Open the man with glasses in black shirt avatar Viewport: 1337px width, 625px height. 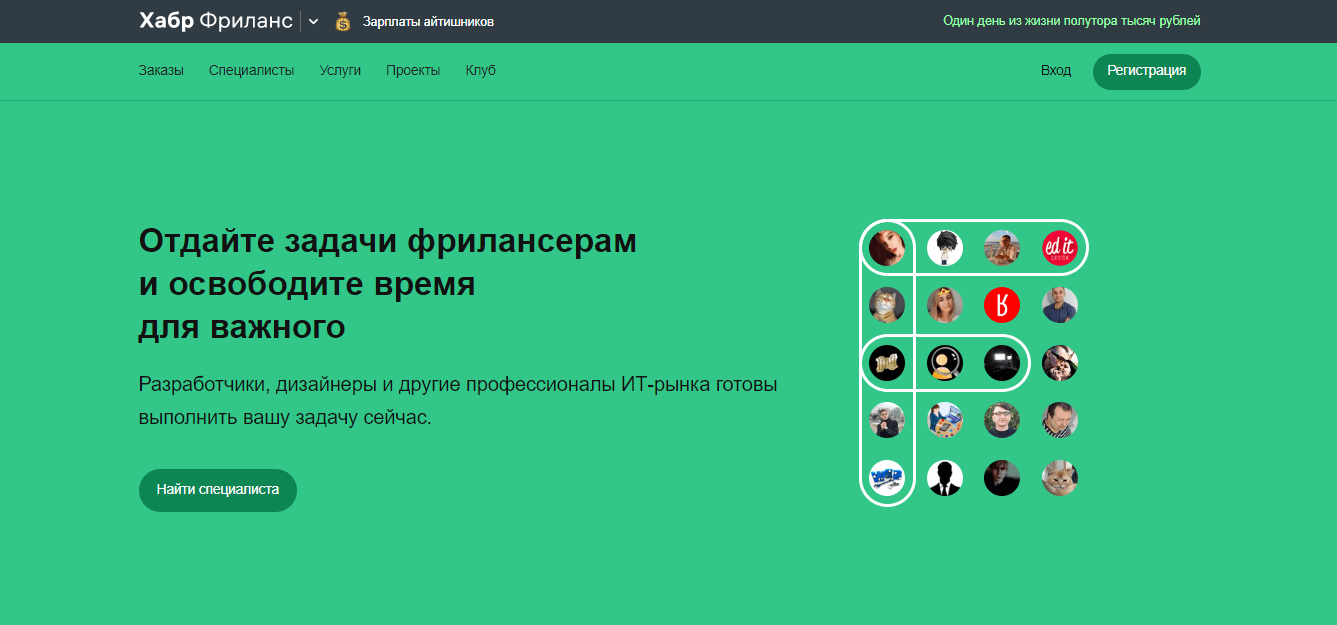coord(1002,420)
